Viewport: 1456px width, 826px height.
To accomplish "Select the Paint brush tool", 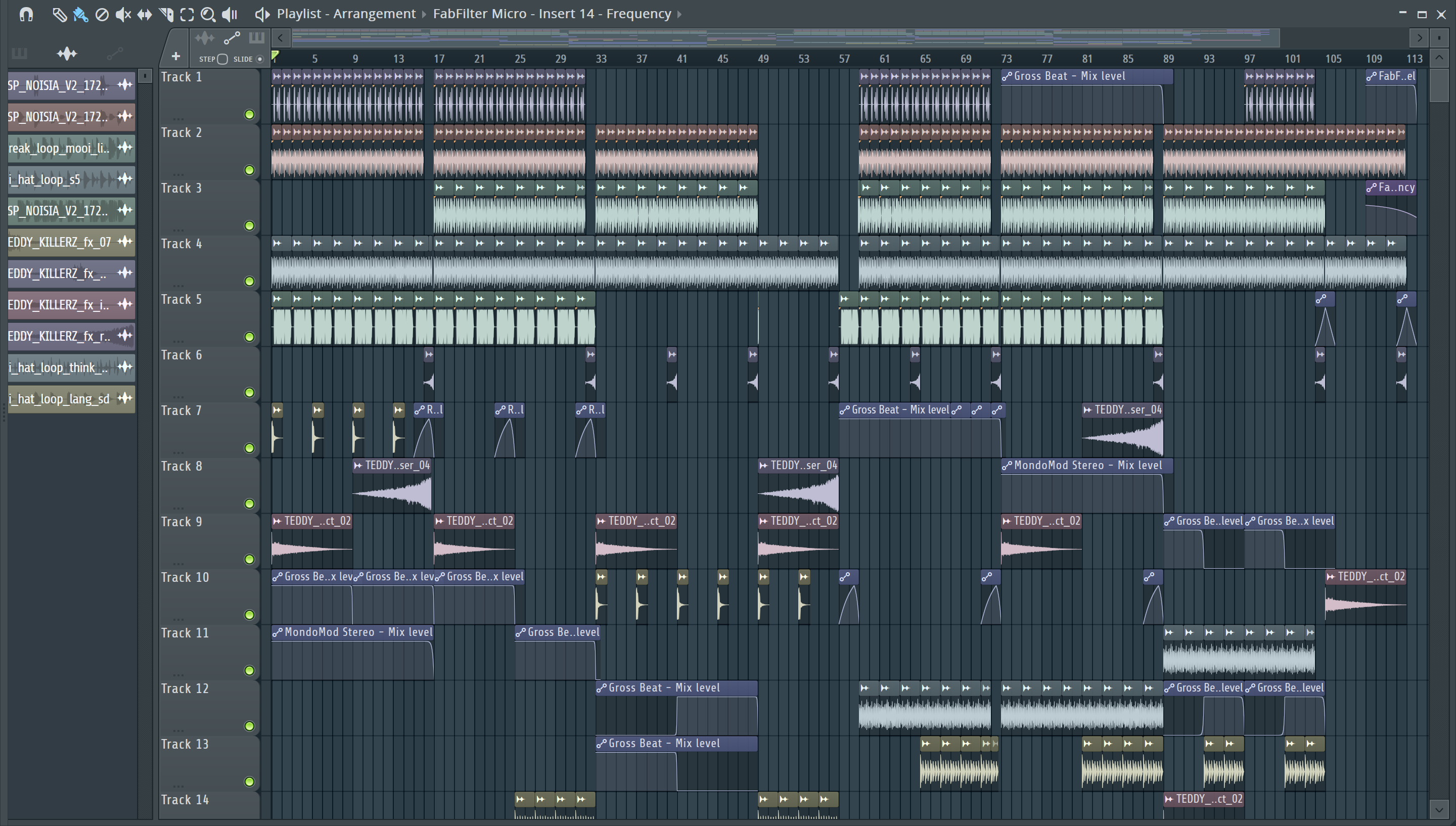I will [80, 14].
